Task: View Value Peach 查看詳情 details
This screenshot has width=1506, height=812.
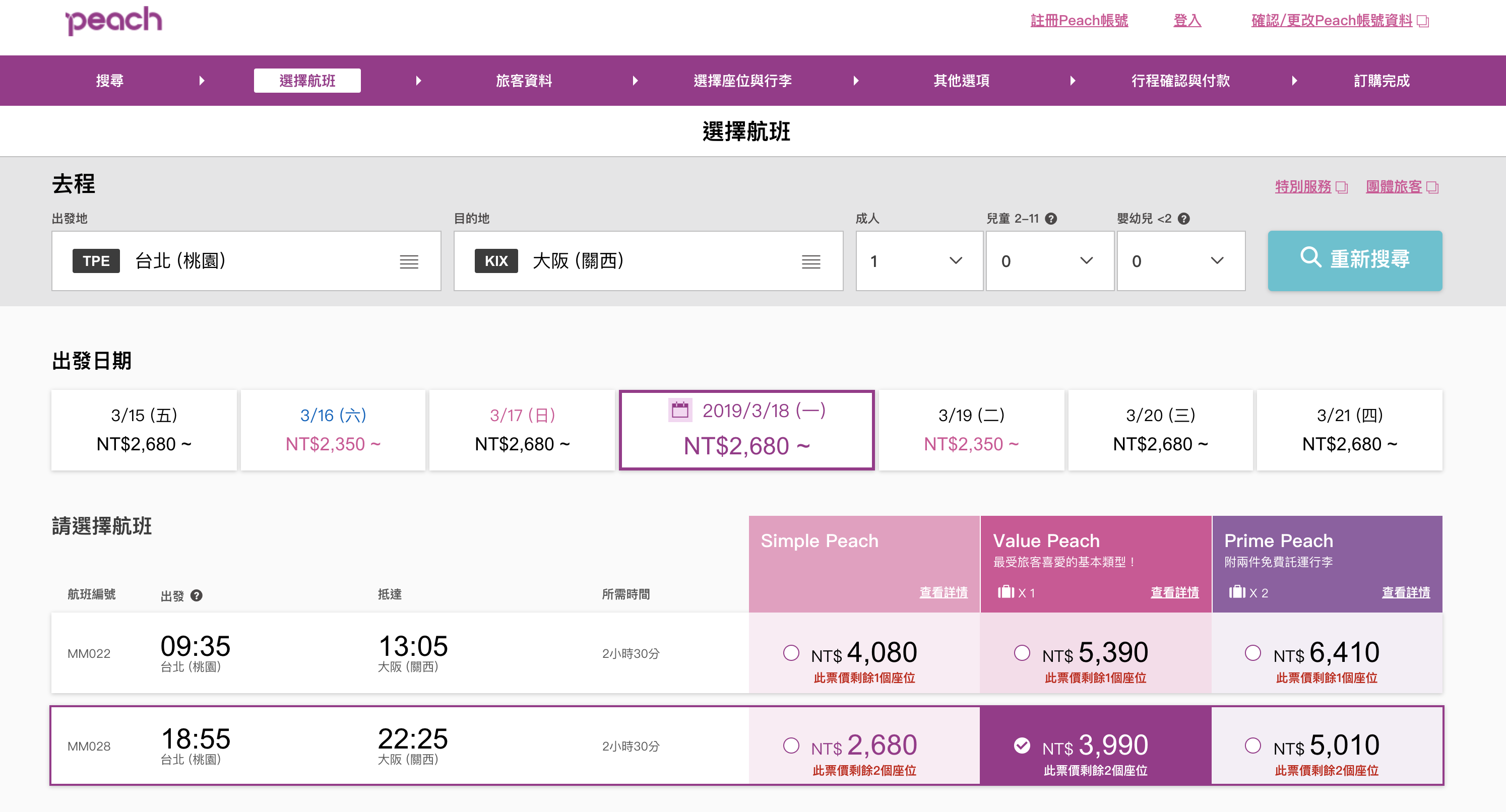Action: pyautogui.click(x=1174, y=592)
